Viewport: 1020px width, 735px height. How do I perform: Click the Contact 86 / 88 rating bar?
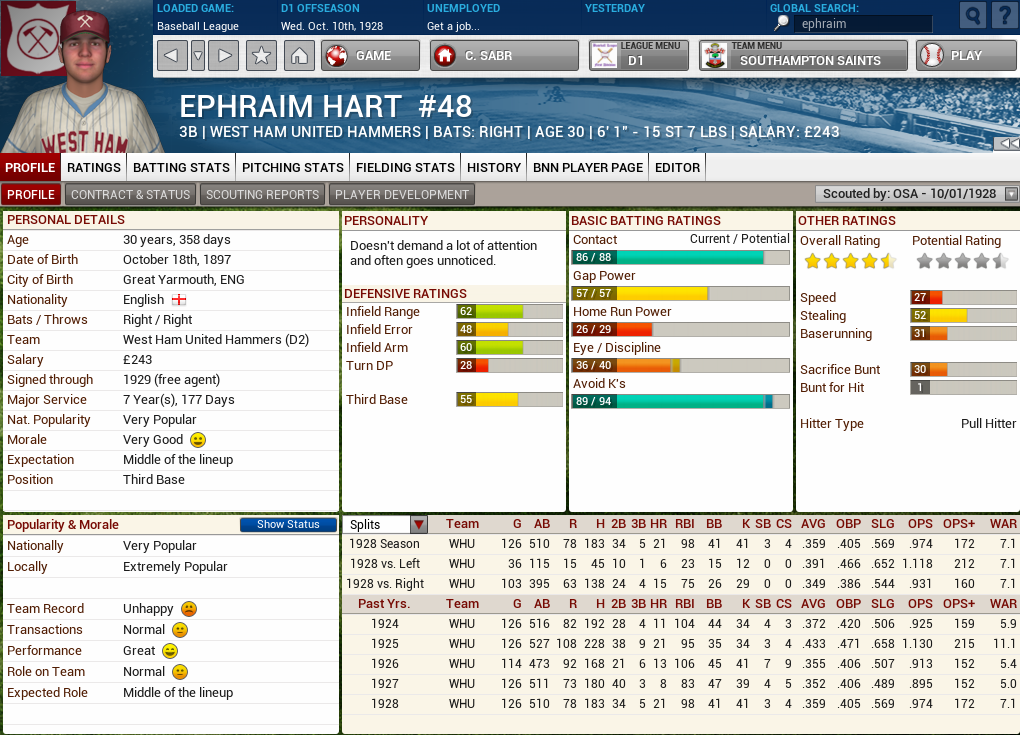pyautogui.click(x=680, y=257)
